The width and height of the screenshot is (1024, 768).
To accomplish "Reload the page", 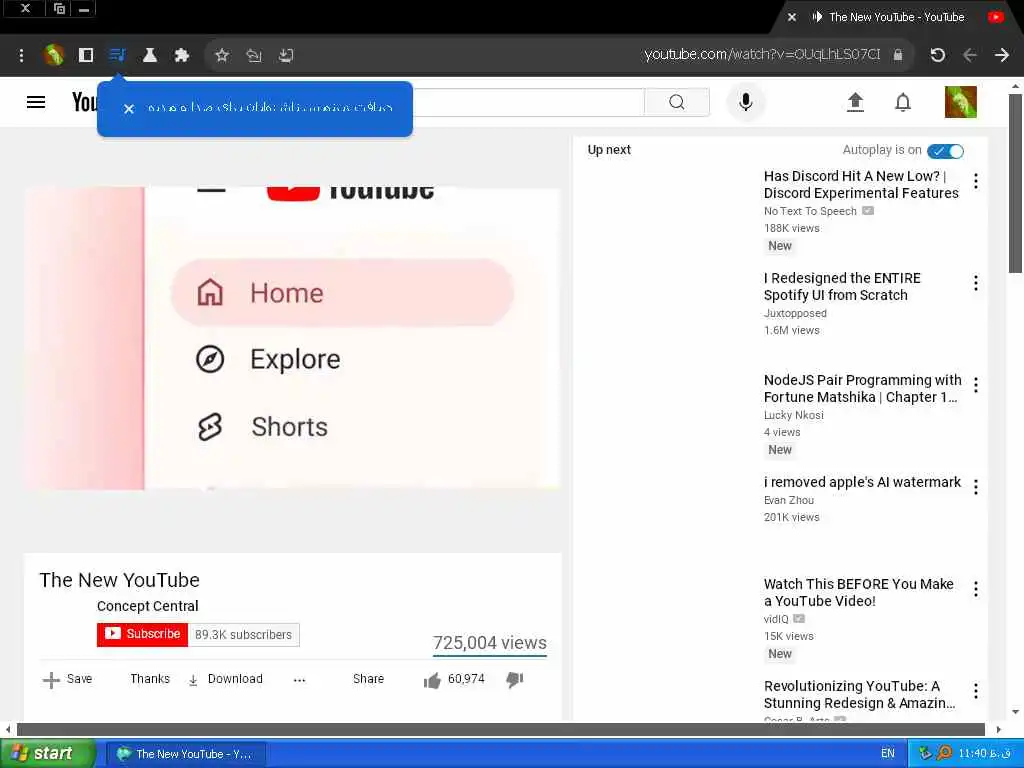I will click(x=938, y=55).
